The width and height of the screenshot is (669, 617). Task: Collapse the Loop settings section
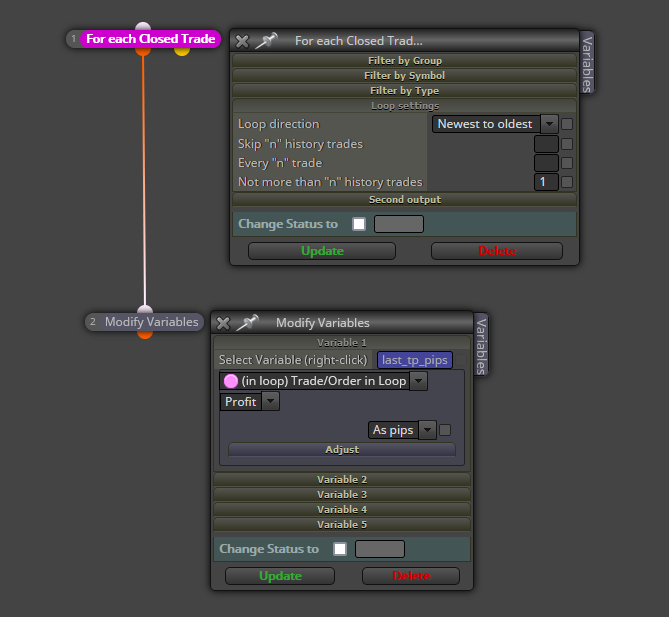(x=404, y=105)
